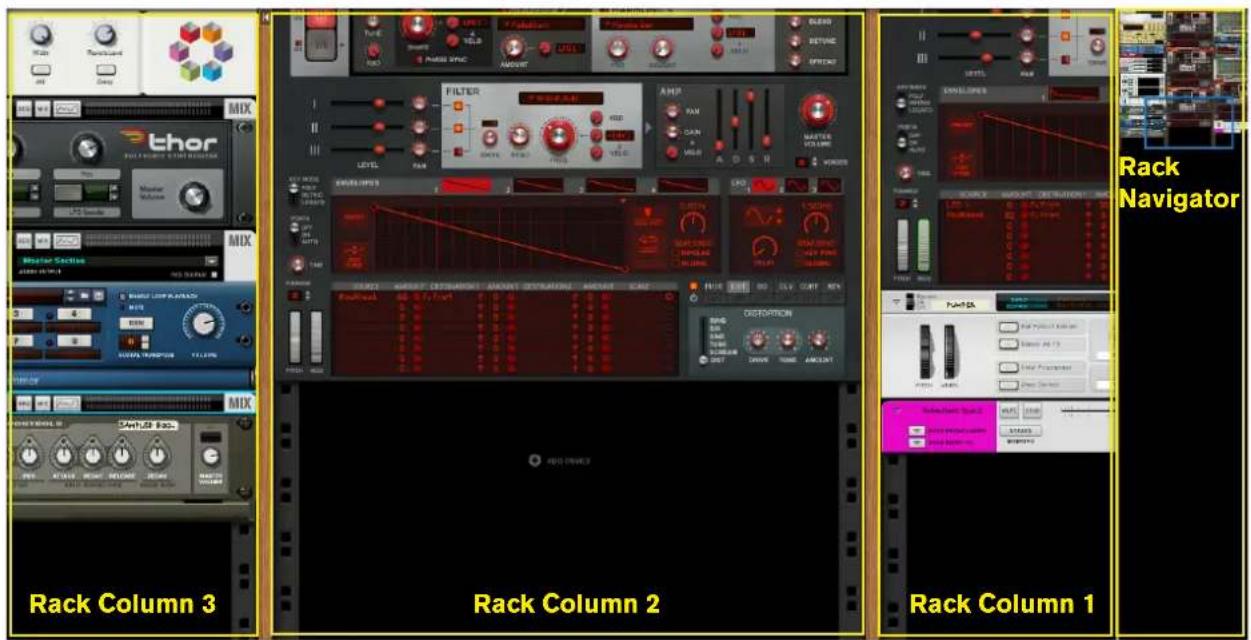Step the VOICES count selector
The height and width of the screenshot is (640, 1251).
pyautogui.click(x=812, y=162)
